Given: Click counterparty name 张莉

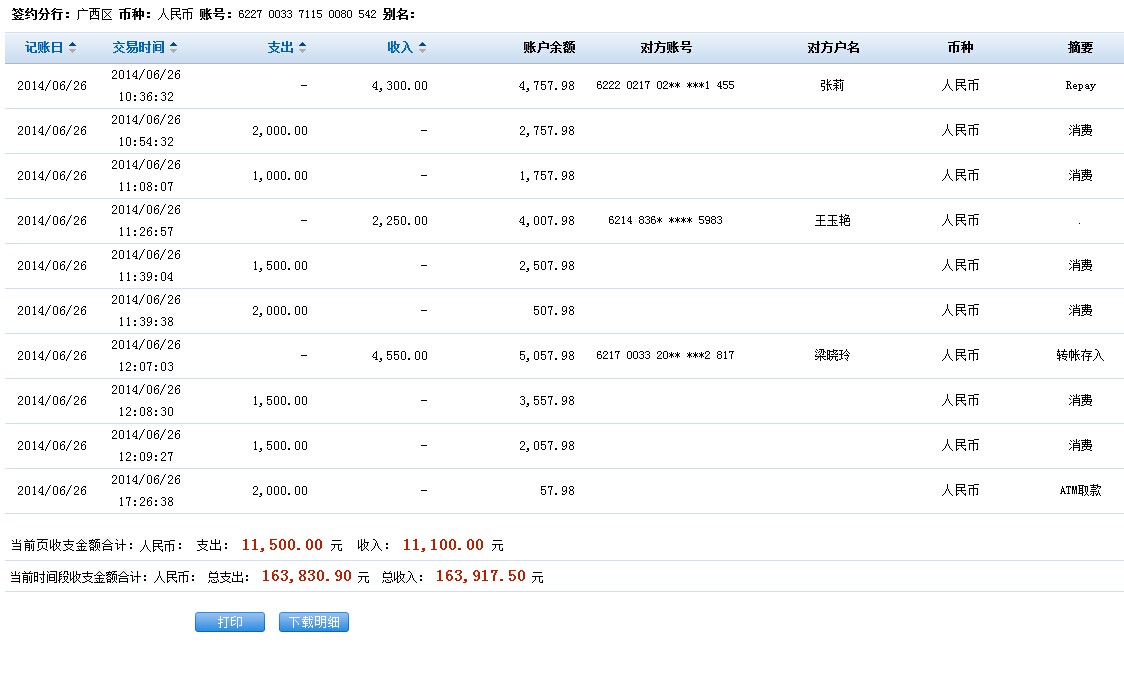Looking at the screenshot, I should (832, 86).
